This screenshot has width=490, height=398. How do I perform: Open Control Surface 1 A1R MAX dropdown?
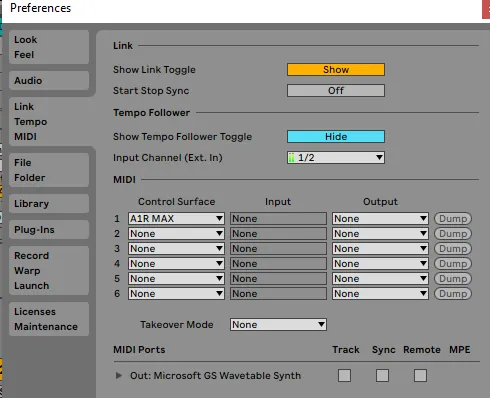176,218
